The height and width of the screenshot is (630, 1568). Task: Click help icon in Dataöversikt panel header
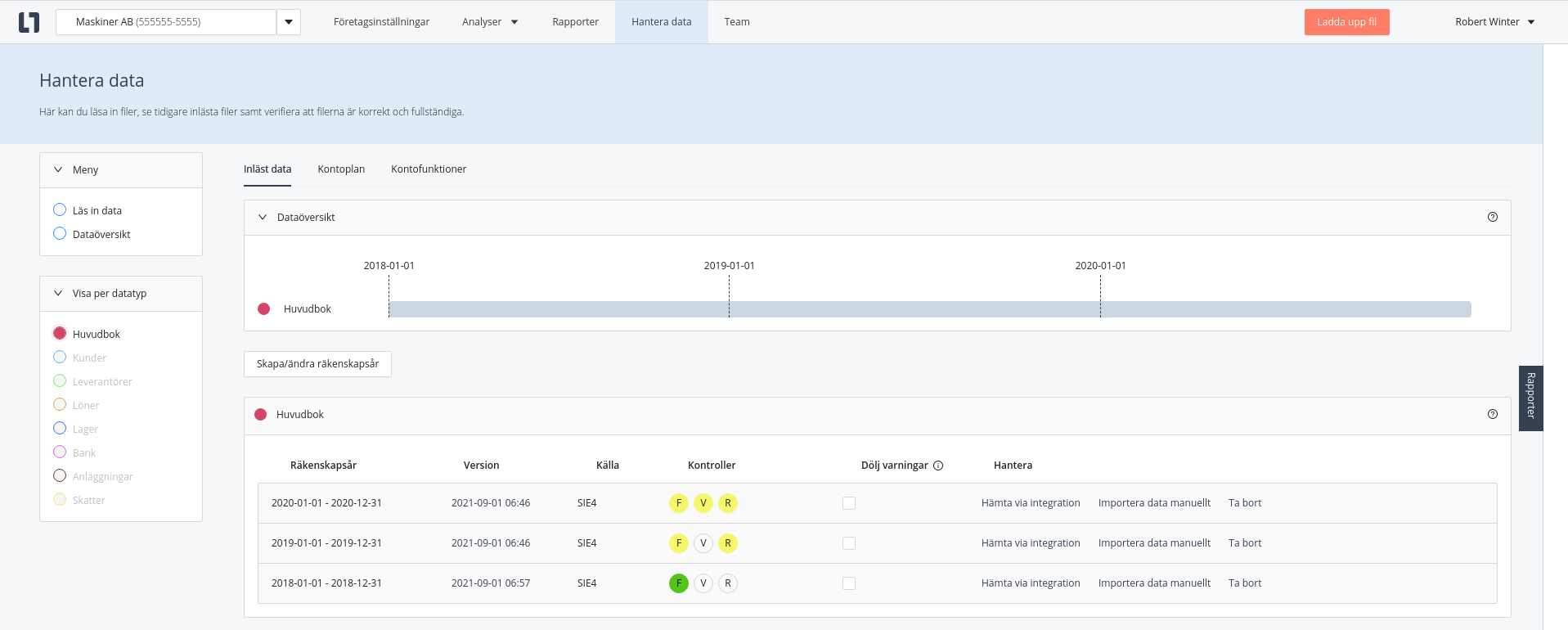(x=1492, y=217)
